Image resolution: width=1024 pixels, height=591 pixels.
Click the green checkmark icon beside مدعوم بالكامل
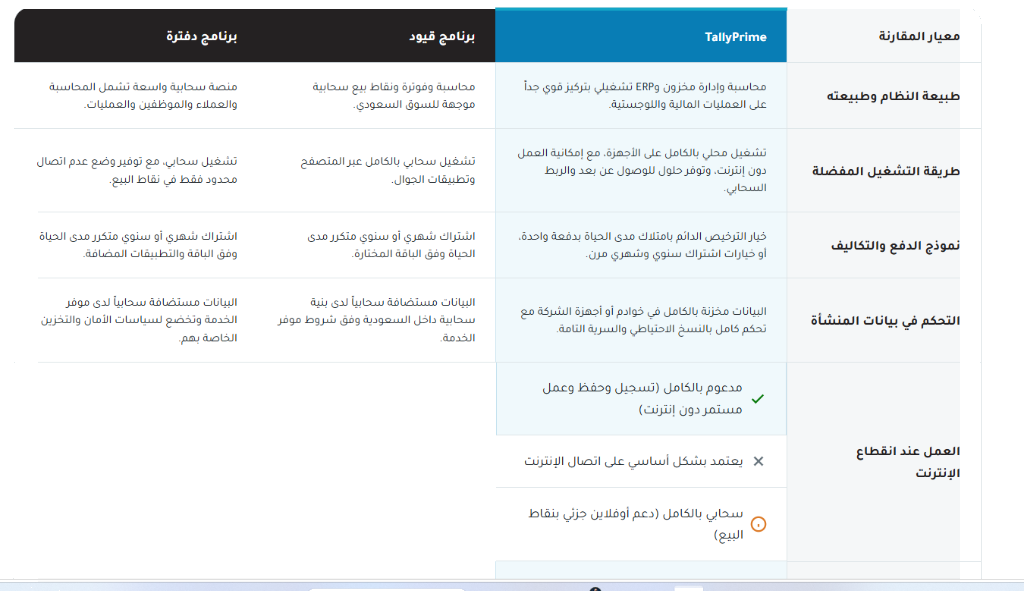(x=758, y=399)
